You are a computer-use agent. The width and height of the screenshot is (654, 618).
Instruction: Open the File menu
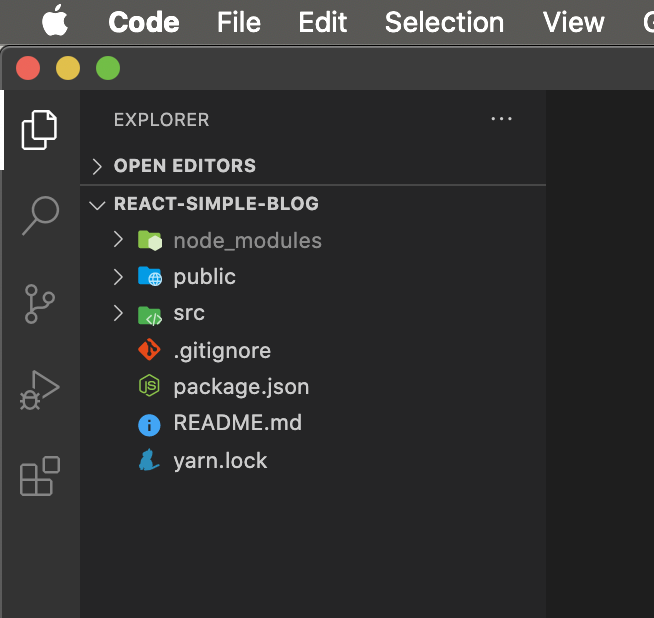(239, 22)
